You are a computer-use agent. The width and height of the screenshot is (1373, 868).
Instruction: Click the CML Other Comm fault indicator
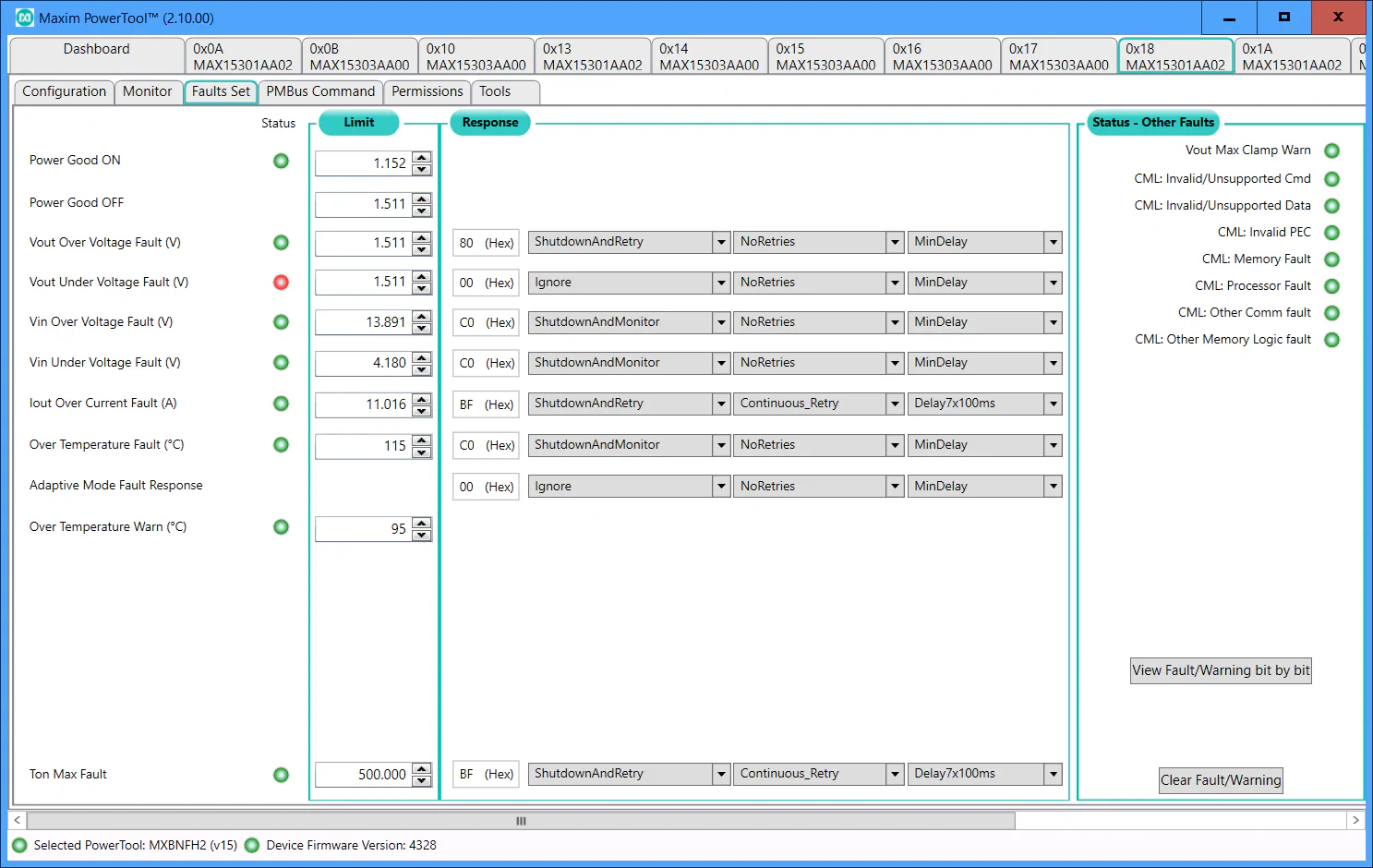[1331, 313]
